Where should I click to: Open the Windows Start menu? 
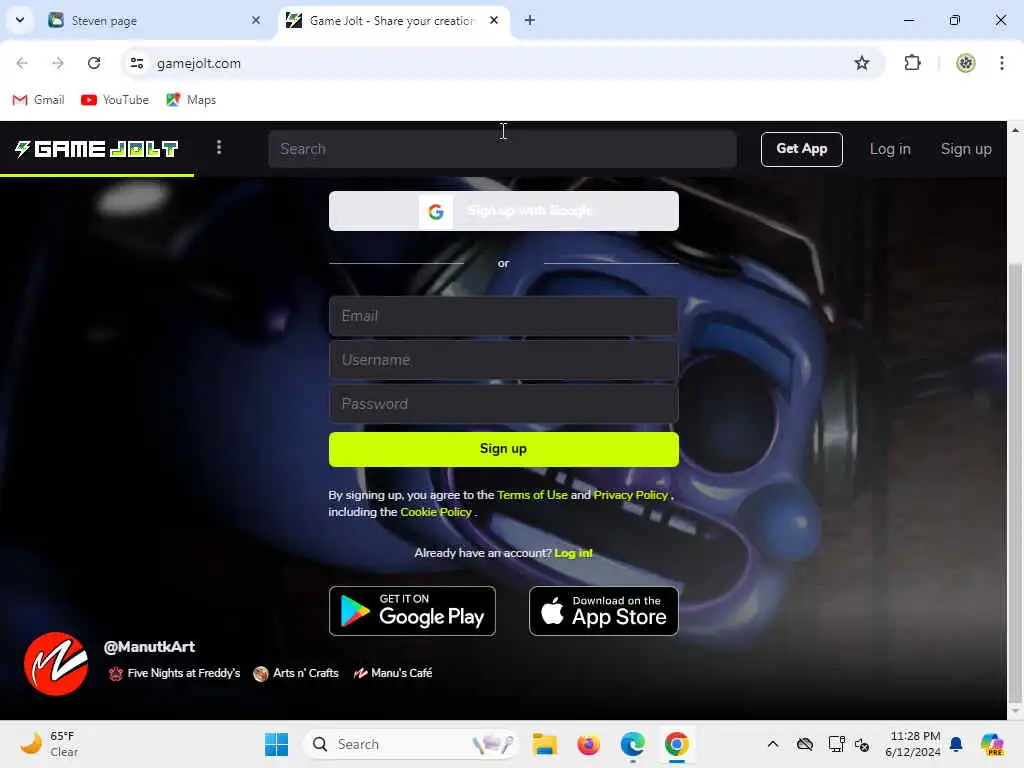(x=276, y=744)
